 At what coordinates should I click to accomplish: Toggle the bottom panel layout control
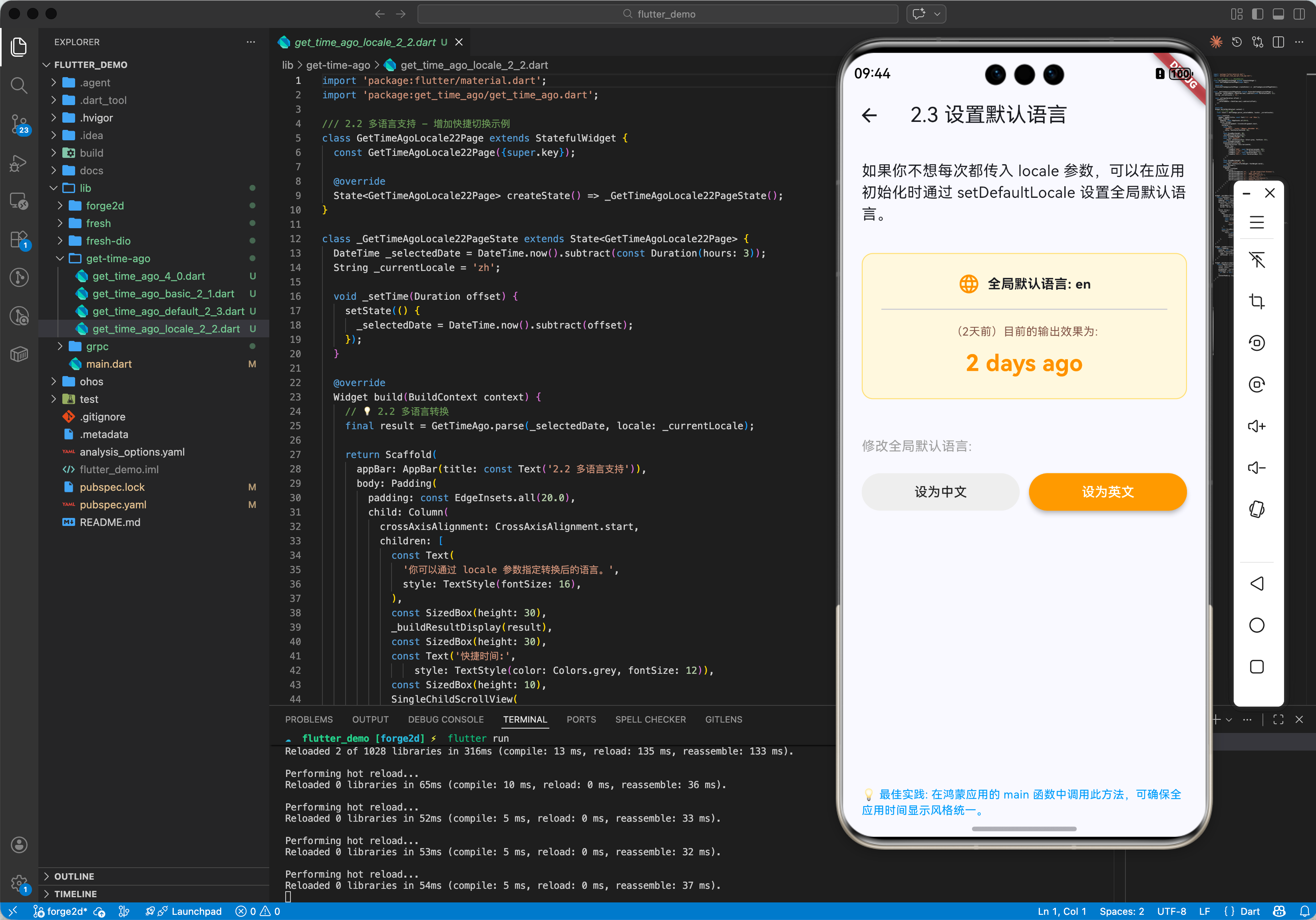(x=1278, y=14)
